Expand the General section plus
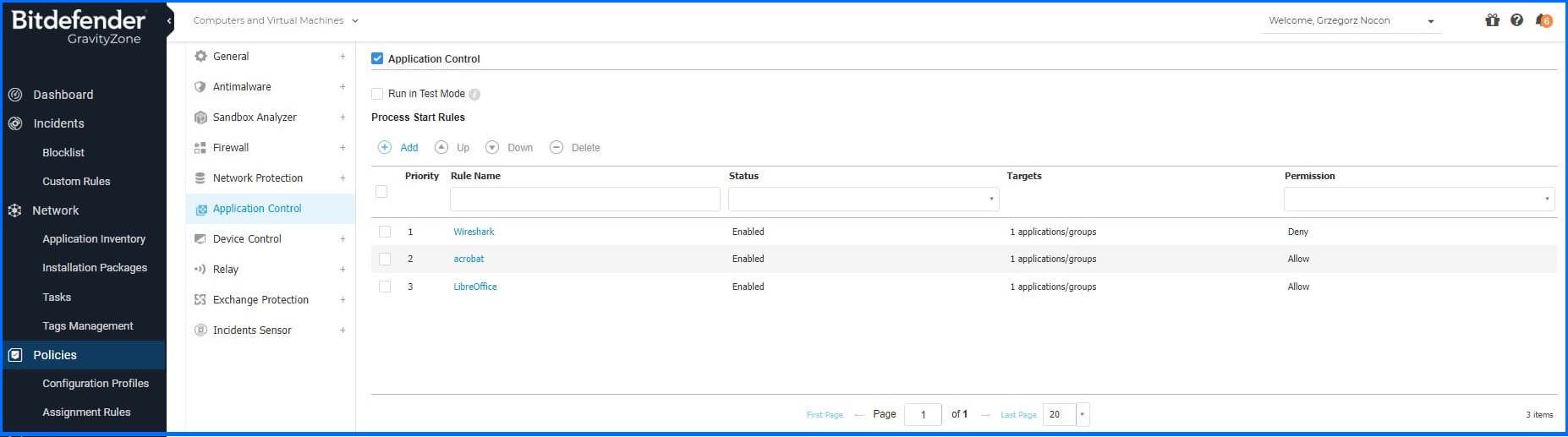 [343, 56]
